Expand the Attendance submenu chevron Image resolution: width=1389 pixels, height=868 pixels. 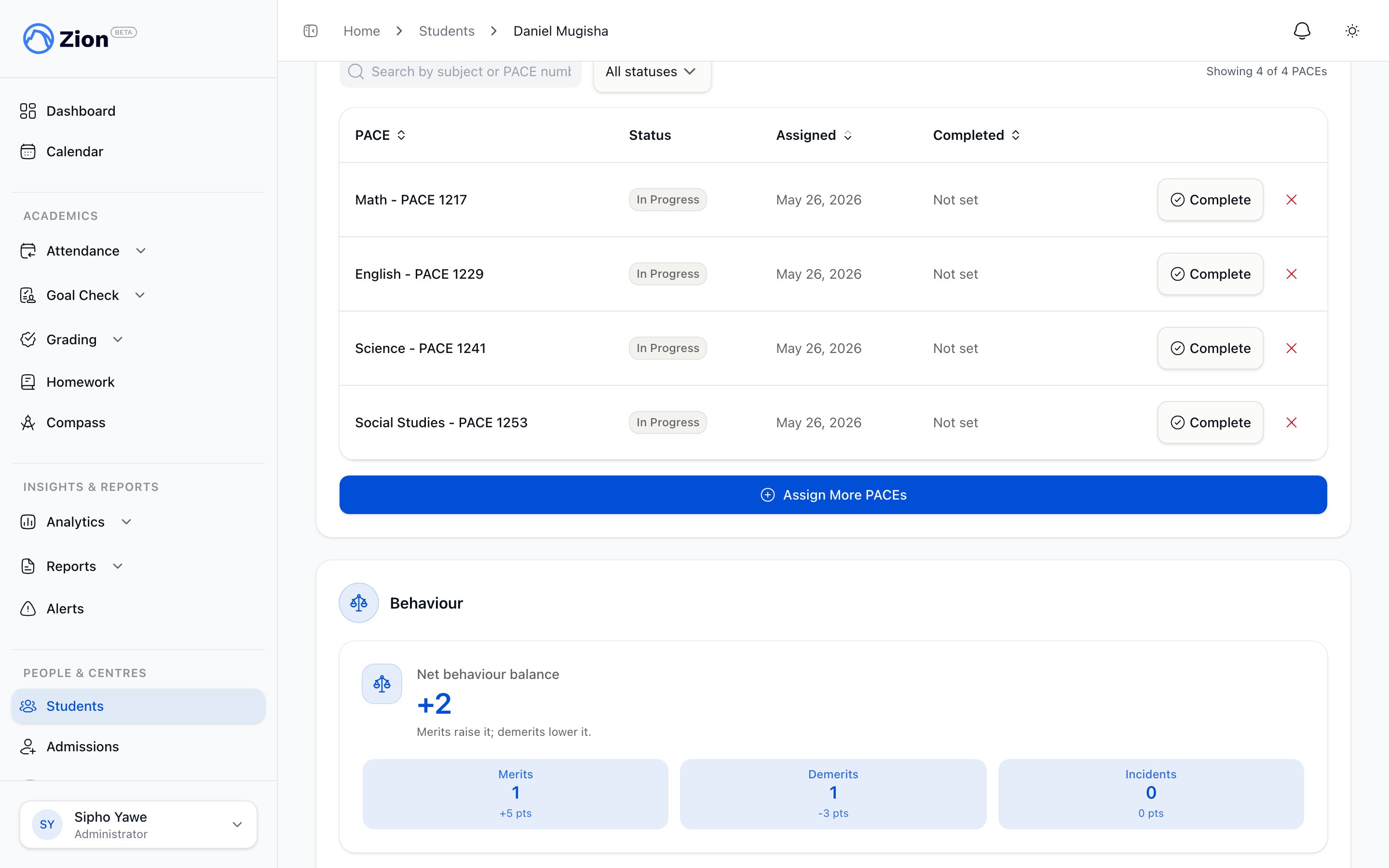pyautogui.click(x=141, y=251)
